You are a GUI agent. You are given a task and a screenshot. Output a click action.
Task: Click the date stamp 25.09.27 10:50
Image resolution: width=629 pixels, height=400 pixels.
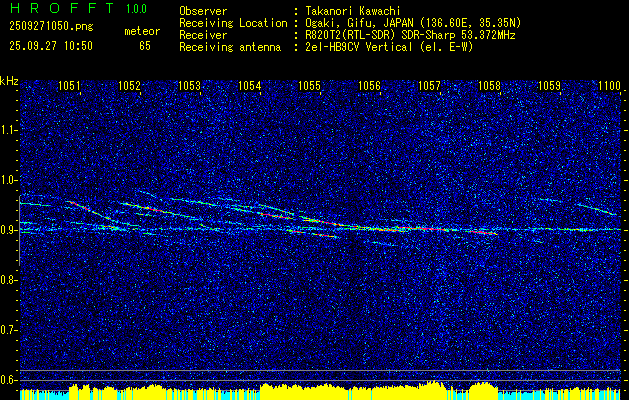pyautogui.click(x=51, y=46)
